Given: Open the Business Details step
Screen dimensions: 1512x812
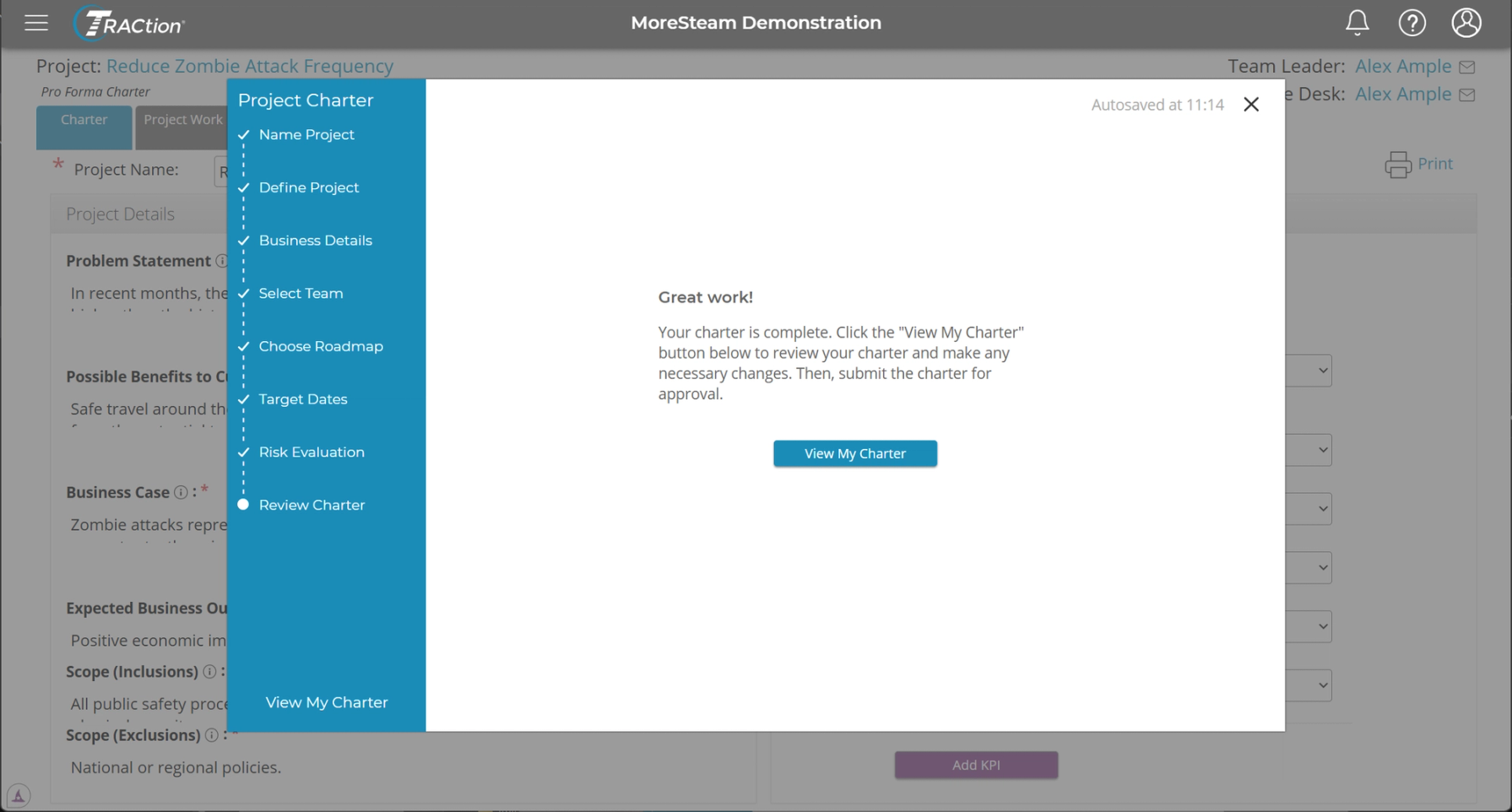Looking at the screenshot, I should click(316, 241).
